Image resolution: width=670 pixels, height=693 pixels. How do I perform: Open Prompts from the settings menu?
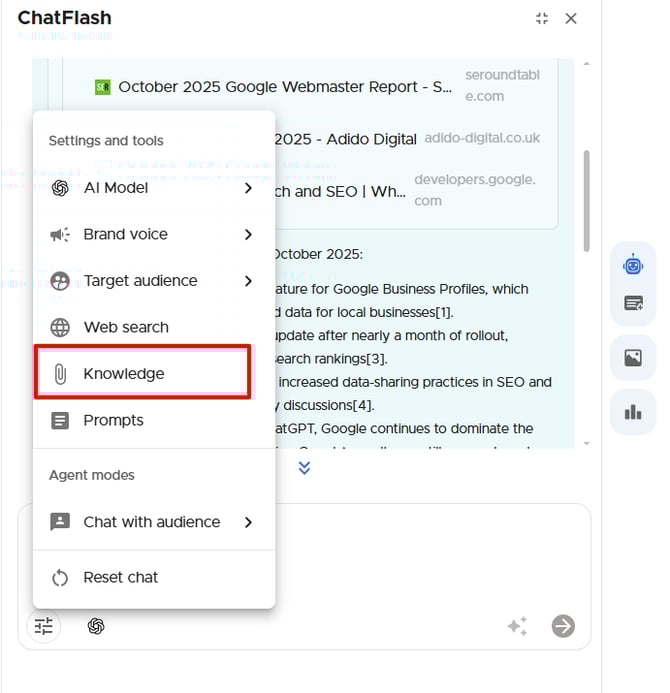click(x=113, y=420)
